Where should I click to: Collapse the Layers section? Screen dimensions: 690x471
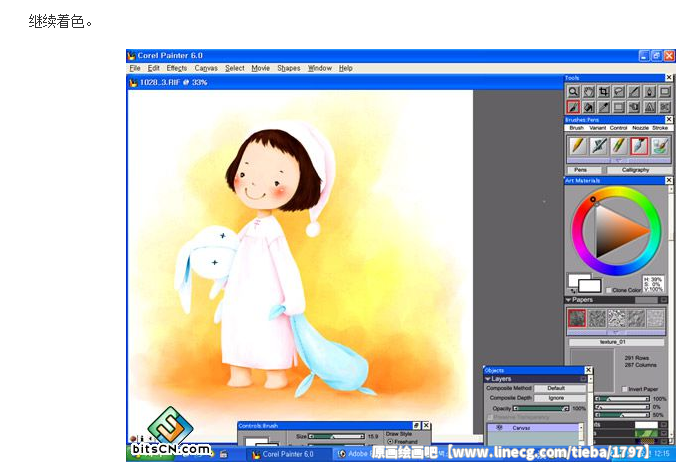coord(488,379)
